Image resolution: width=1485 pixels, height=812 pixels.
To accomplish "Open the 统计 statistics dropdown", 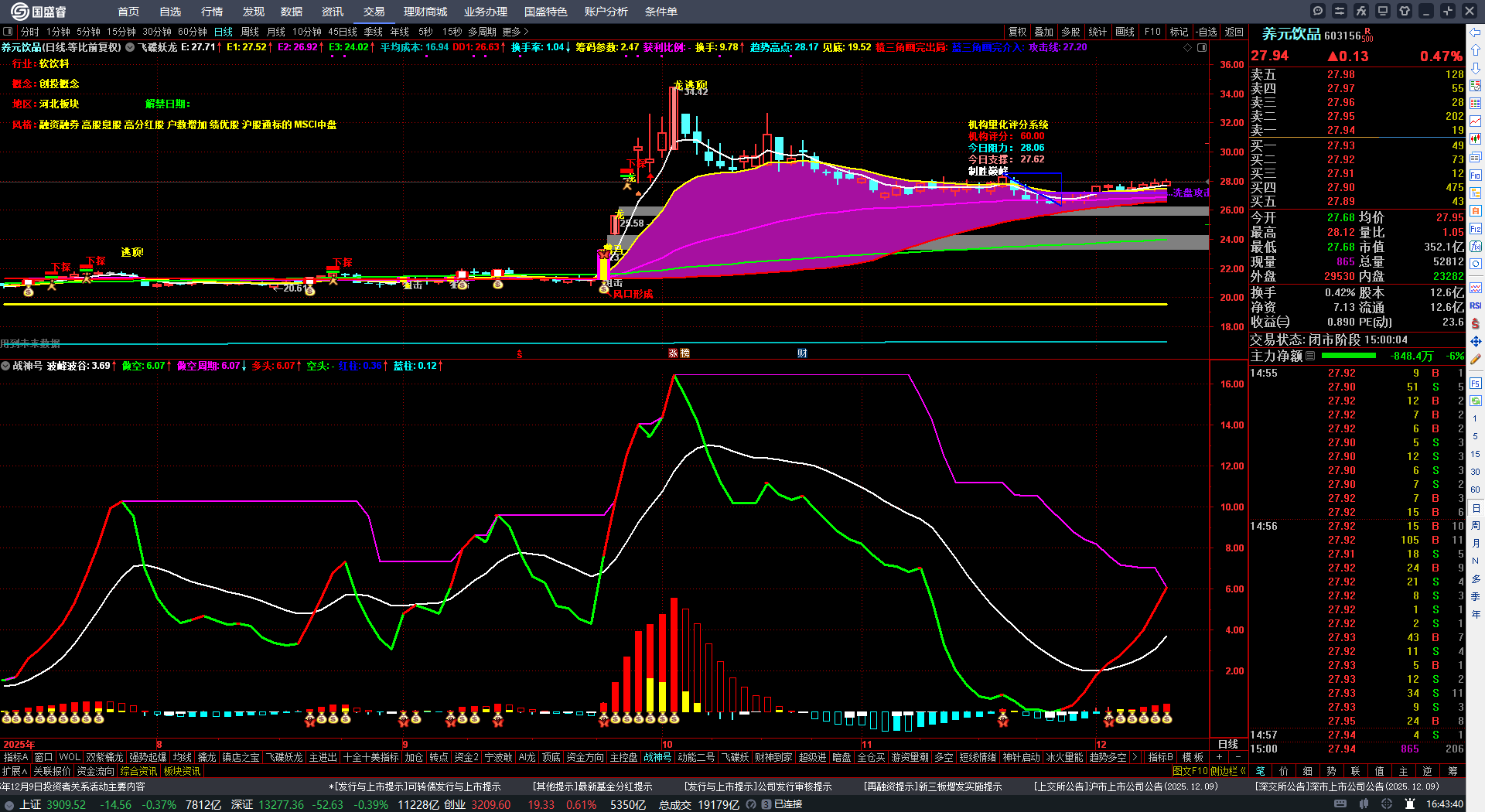I will coord(1098,32).
